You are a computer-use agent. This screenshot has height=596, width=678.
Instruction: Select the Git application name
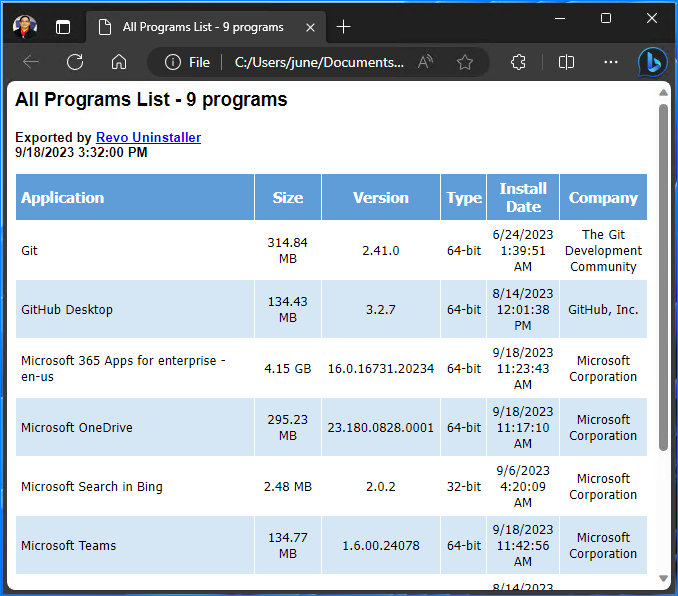29,250
